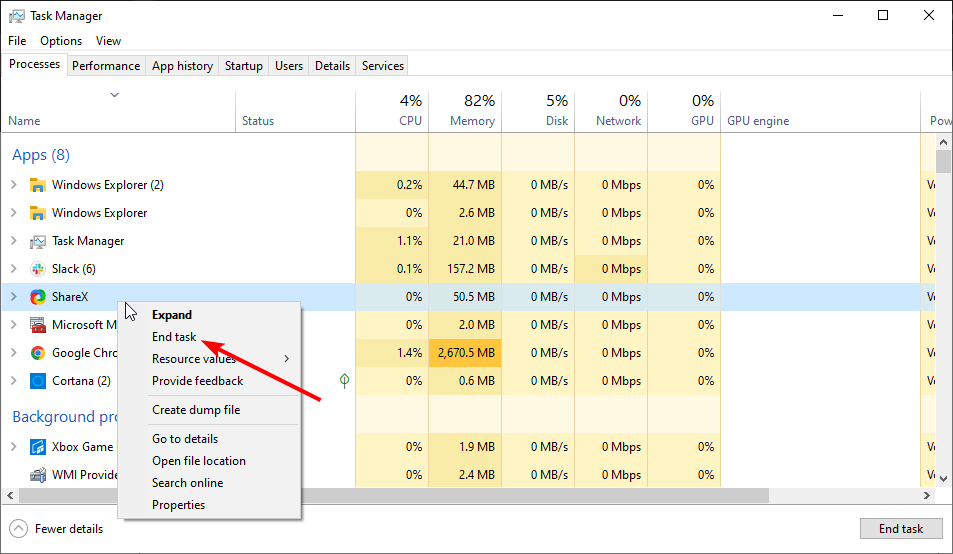Screen dimensions: 953x554
Task: Click the Task Manager process icon
Action: click(38, 241)
